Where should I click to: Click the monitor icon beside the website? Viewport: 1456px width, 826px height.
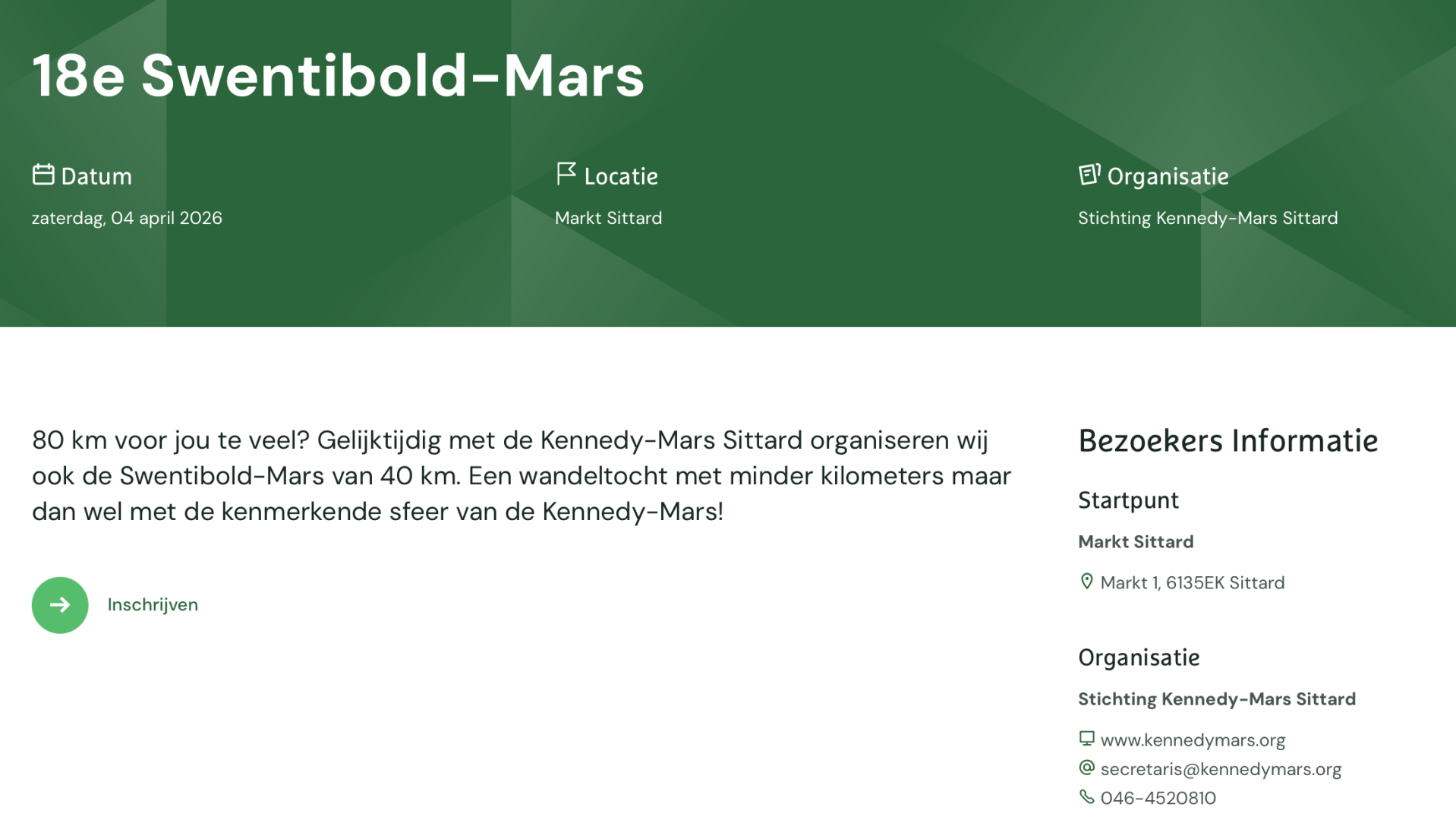coord(1086,738)
